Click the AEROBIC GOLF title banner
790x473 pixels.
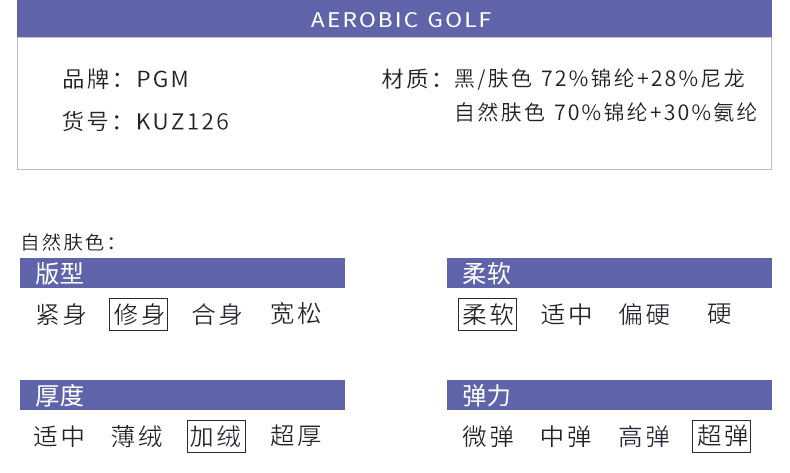point(394,19)
